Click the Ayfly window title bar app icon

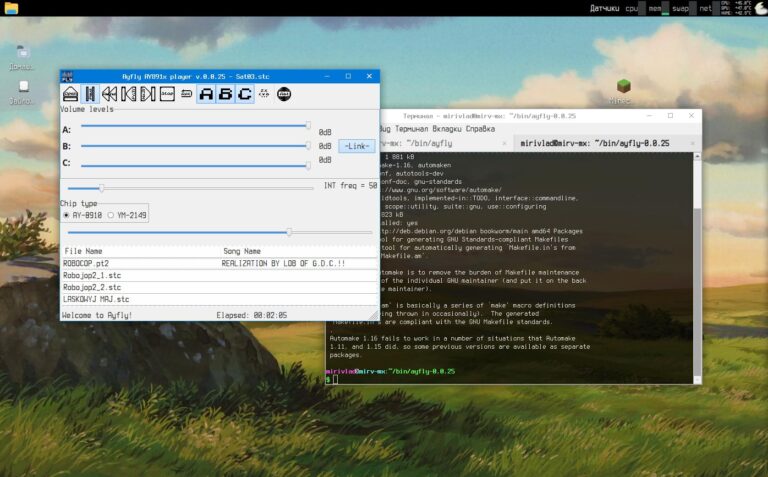[67, 76]
